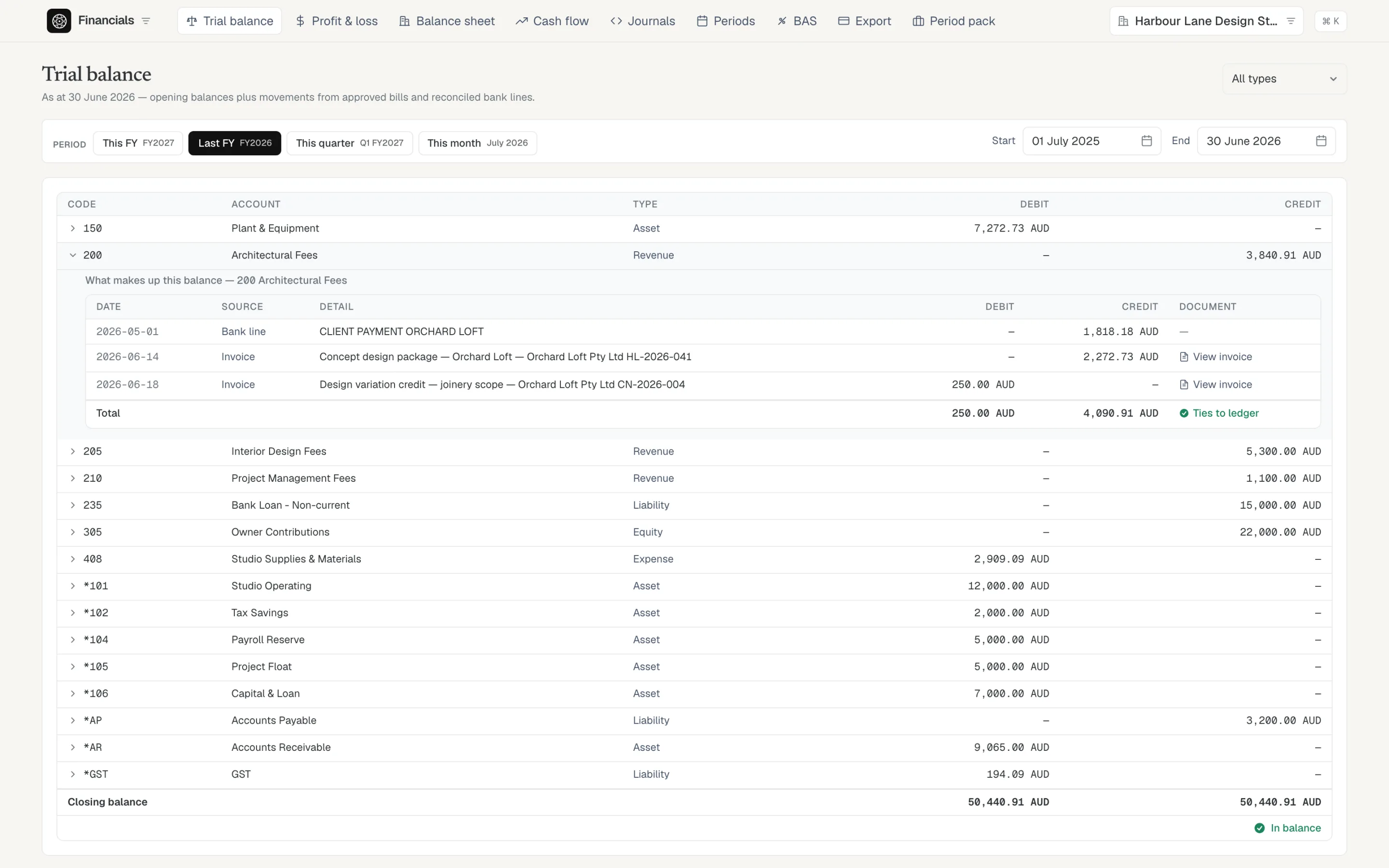Viewport: 1389px width, 868px height.
Task: Open the Financials menu filter icon
Action: 146,21
